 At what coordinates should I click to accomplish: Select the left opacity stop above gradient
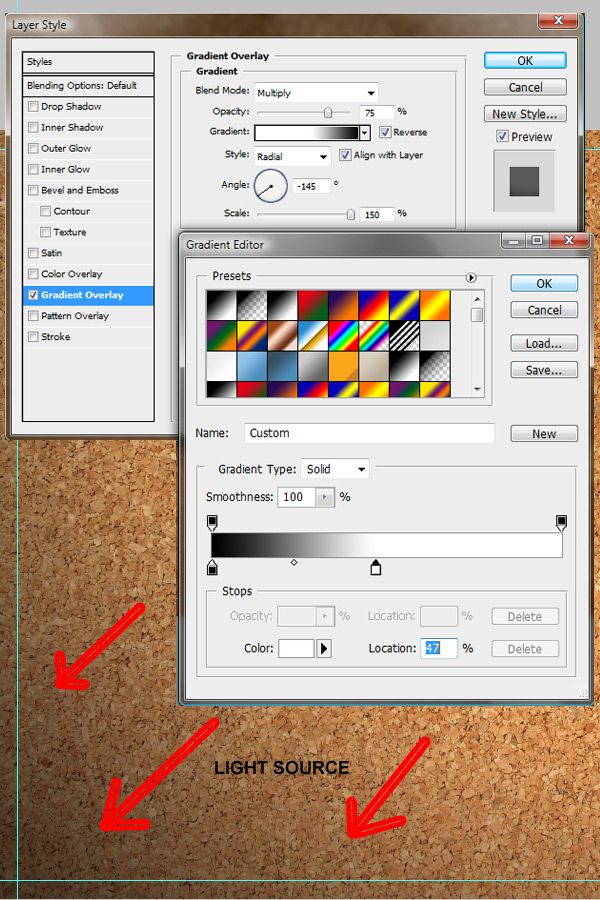212,522
